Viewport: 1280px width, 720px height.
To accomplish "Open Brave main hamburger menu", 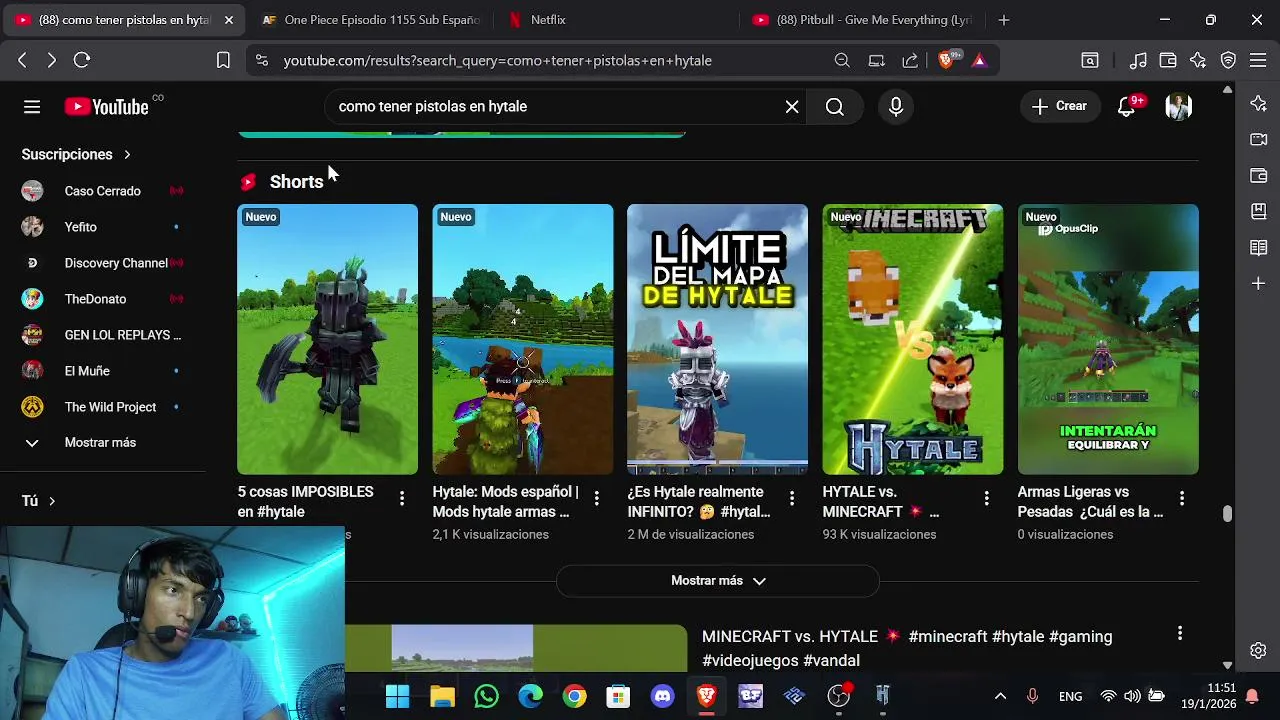I will [x=1258, y=60].
